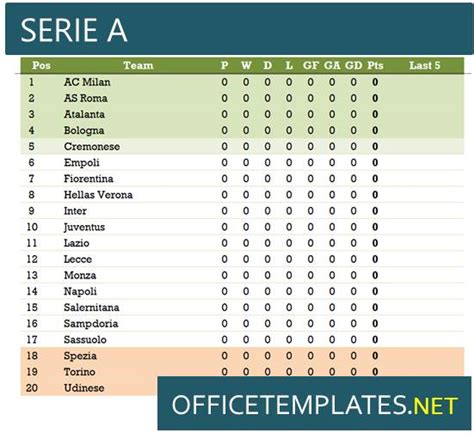Open the OFFICETEMPLATES.NET link banner

pyautogui.click(x=314, y=403)
